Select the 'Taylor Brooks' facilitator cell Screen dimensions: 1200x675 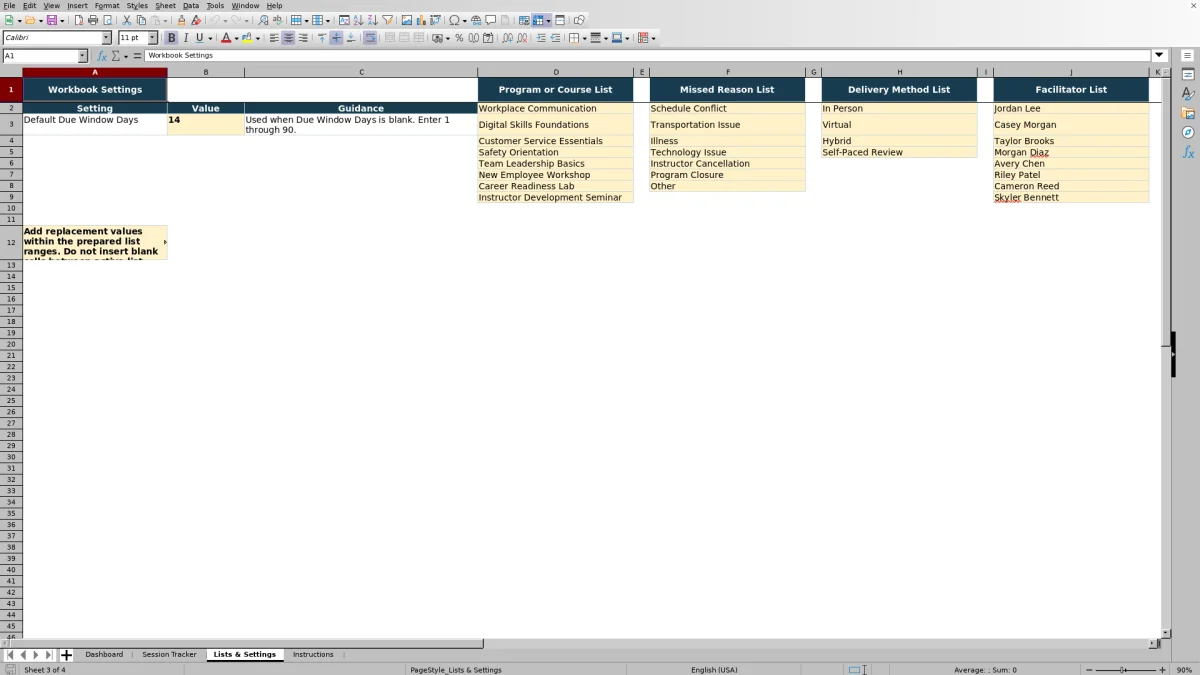click(1071, 141)
